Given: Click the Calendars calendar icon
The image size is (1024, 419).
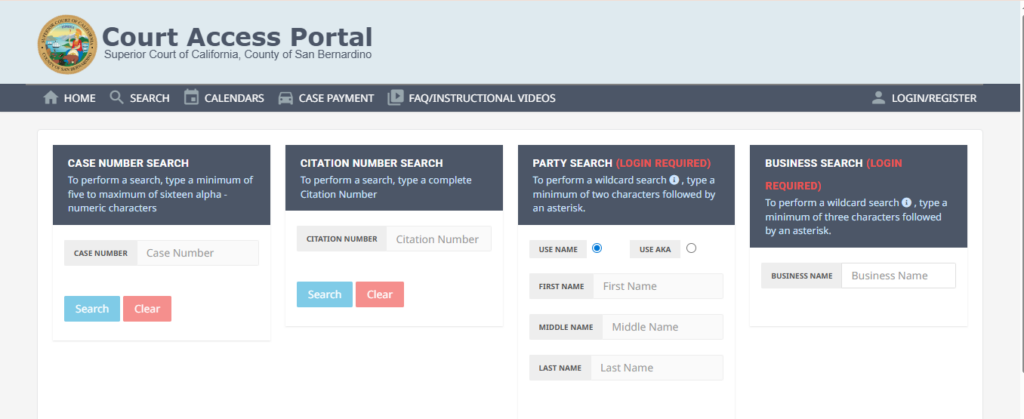Looking at the screenshot, I should (191, 98).
